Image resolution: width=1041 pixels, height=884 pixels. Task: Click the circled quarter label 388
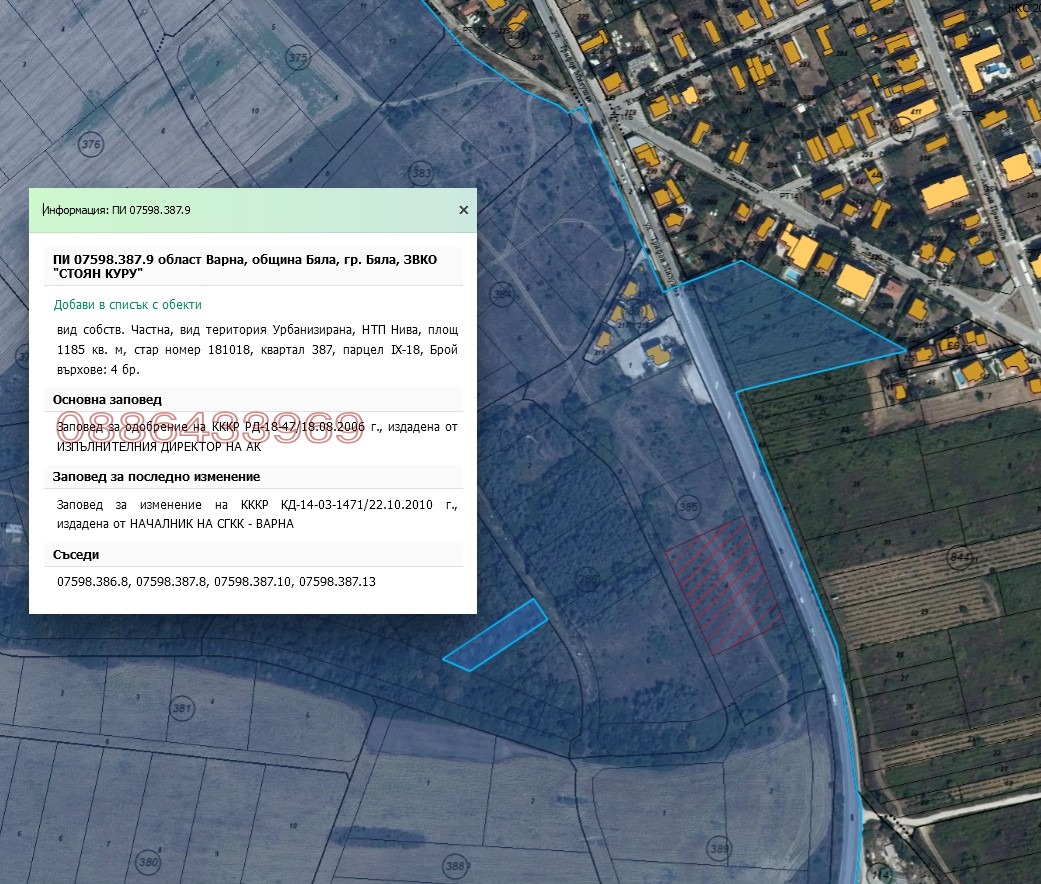(x=455, y=866)
